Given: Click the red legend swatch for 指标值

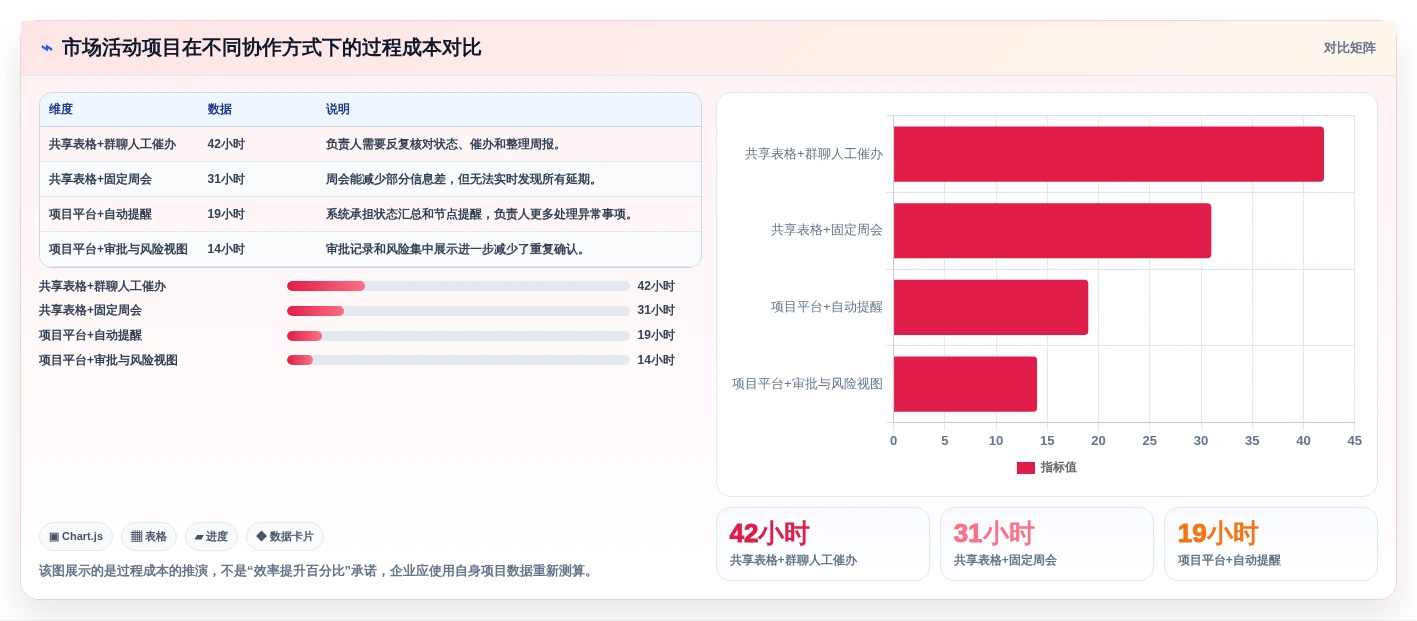Looking at the screenshot, I should click(x=1026, y=468).
